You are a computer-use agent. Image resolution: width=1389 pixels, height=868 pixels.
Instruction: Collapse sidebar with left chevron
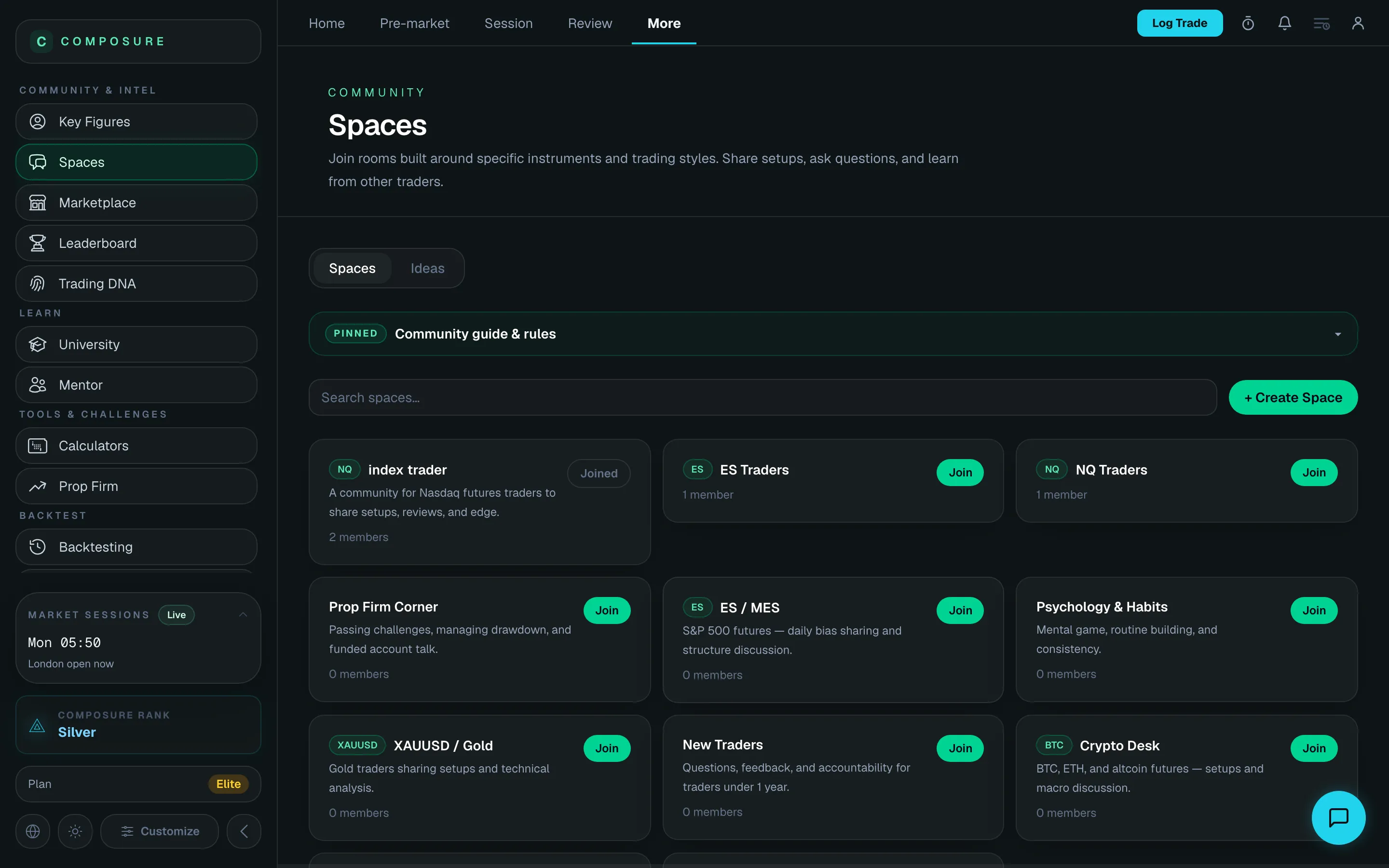pos(244,831)
